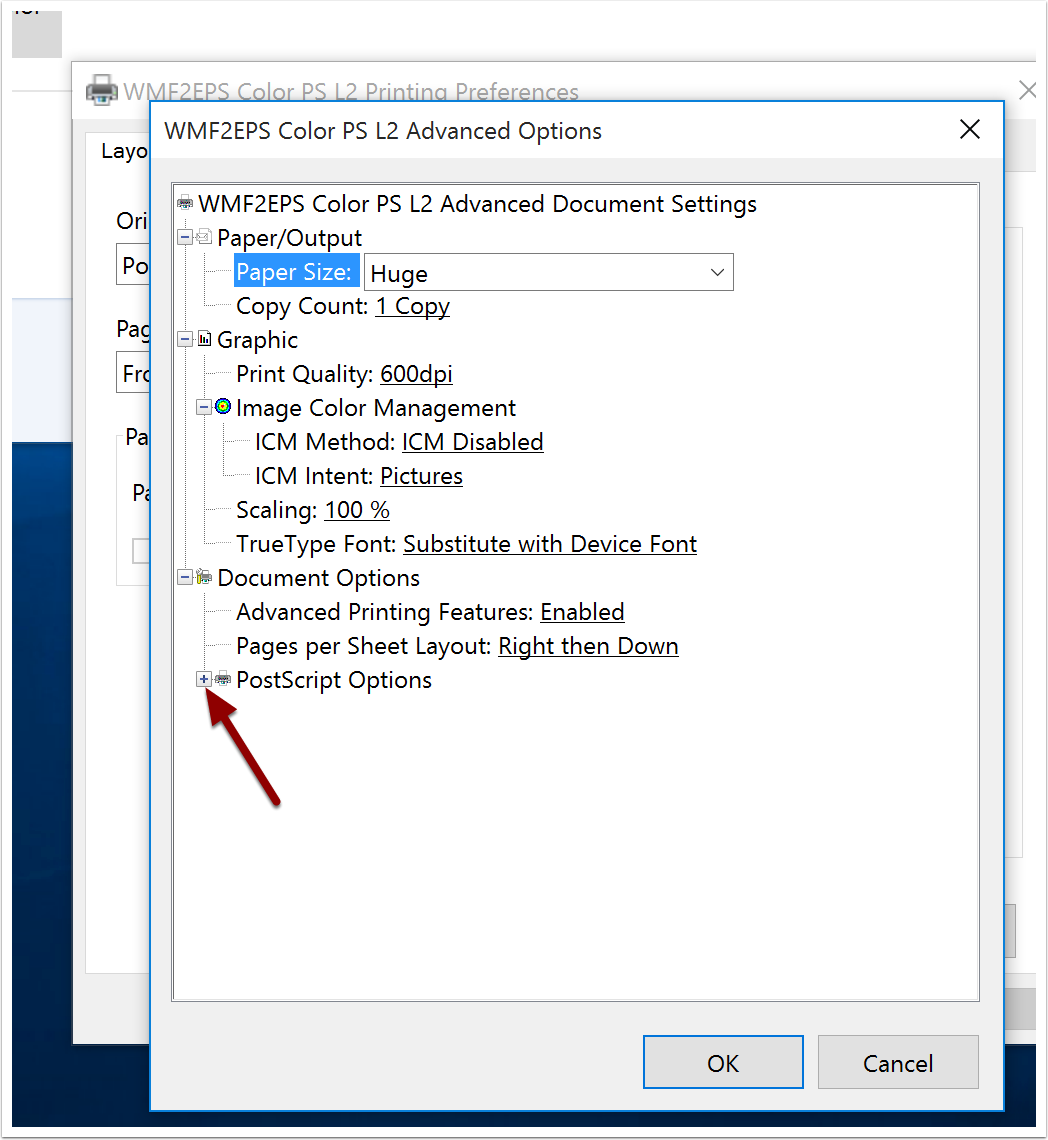This screenshot has width=1048, height=1140.
Task: Select the Advanced Printing Features label
Action: [385, 612]
